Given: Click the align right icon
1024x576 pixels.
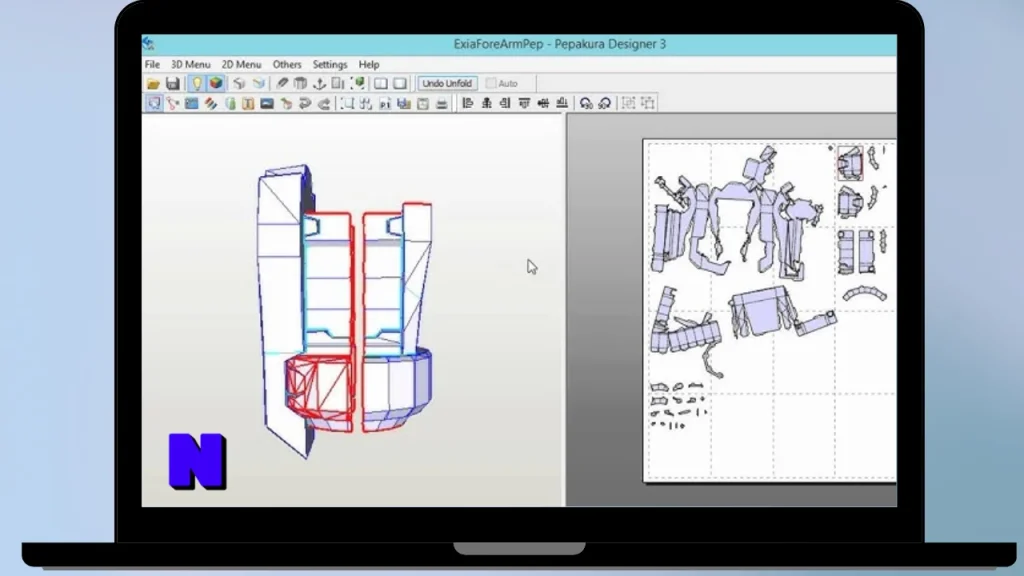Looking at the screenshot, I should coord(505,103).
